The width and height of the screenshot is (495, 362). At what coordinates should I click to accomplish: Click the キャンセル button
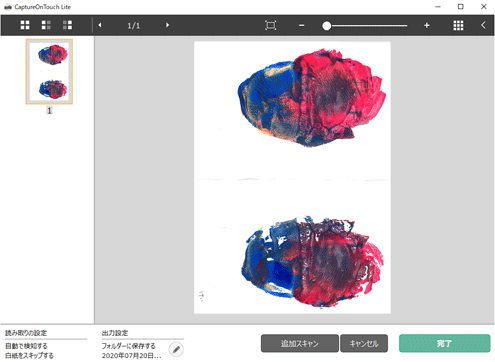(364, 343)
